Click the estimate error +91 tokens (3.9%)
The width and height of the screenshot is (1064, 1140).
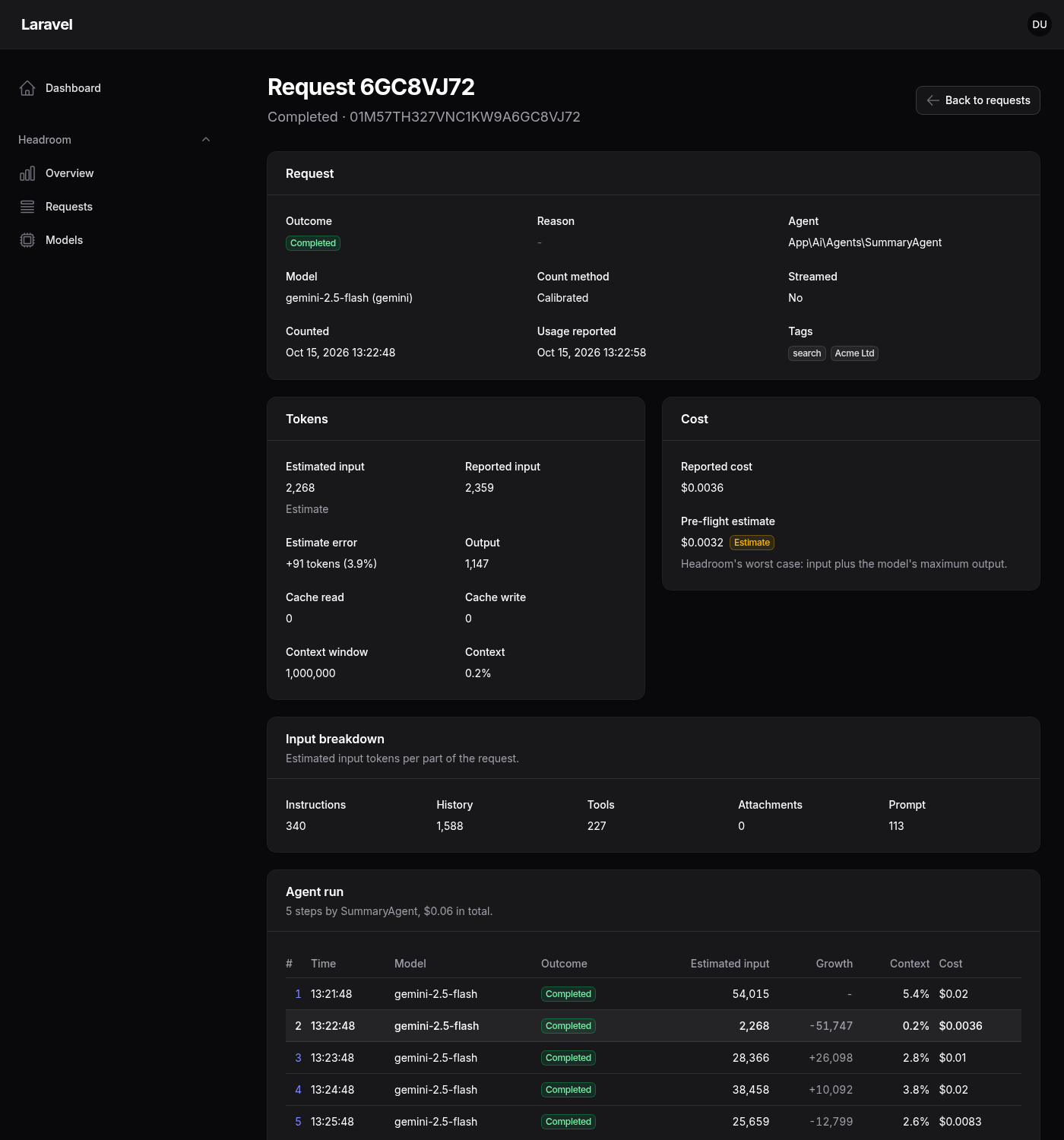[x=331, y=564]
